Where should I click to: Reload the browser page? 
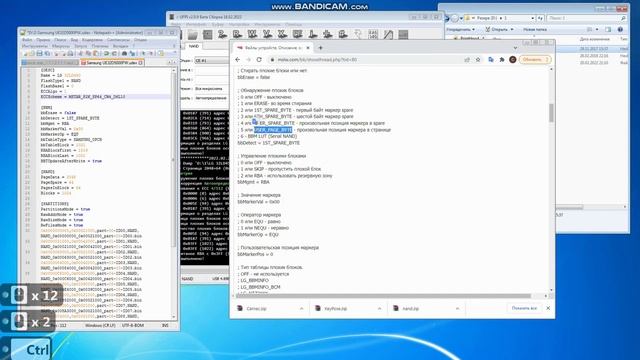[259, 60]
